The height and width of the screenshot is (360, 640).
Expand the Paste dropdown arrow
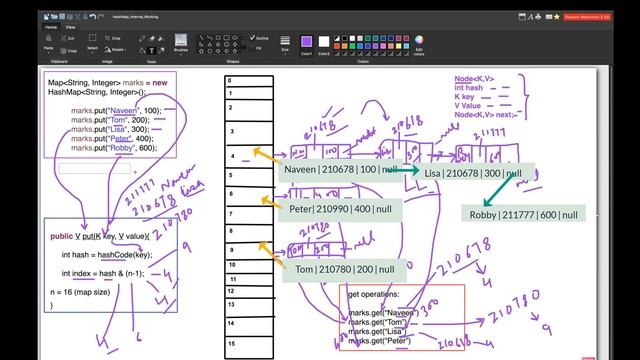tap(48, 53)
